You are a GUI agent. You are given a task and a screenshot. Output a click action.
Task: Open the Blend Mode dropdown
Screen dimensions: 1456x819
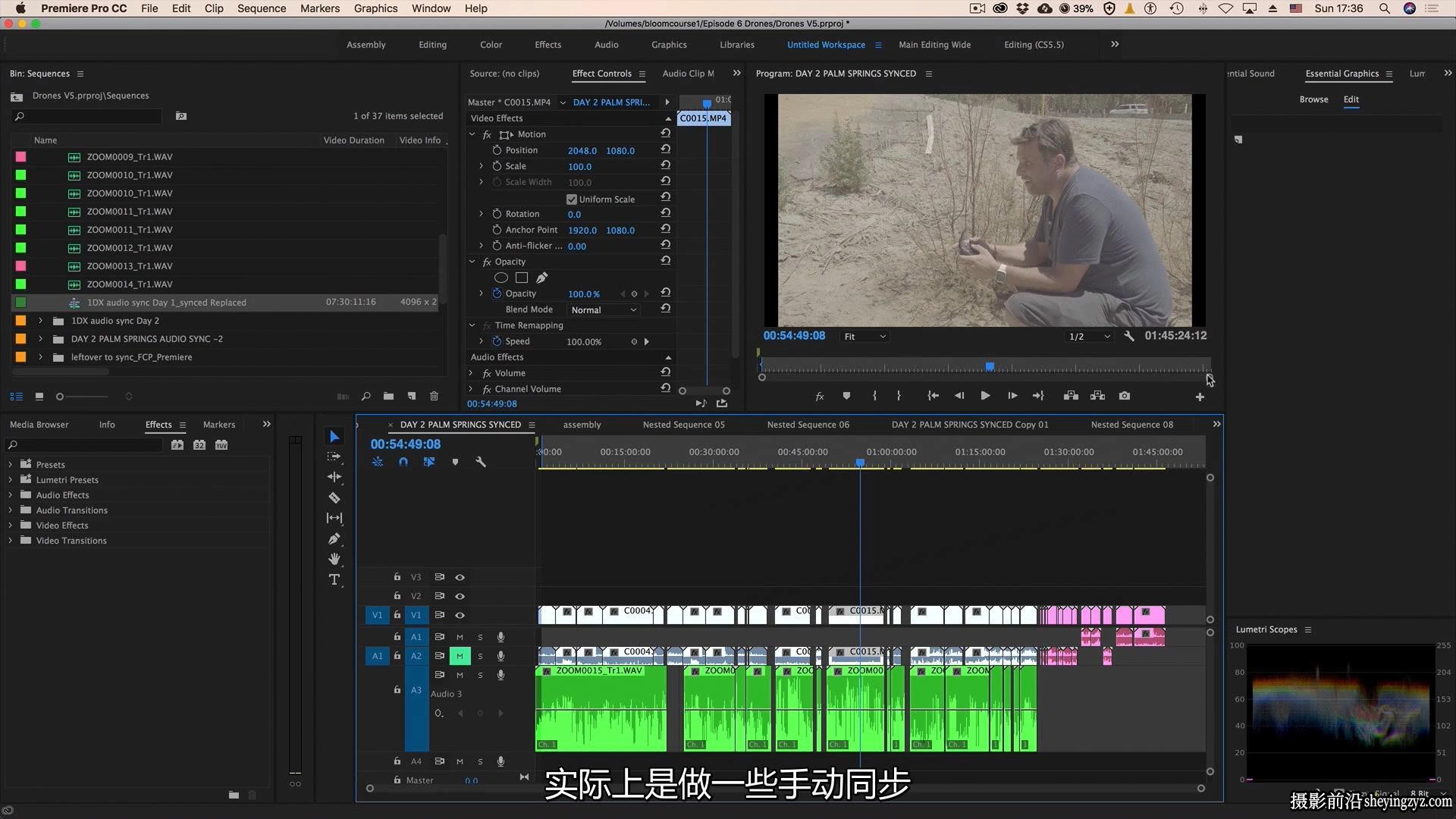tap(604, 309)
